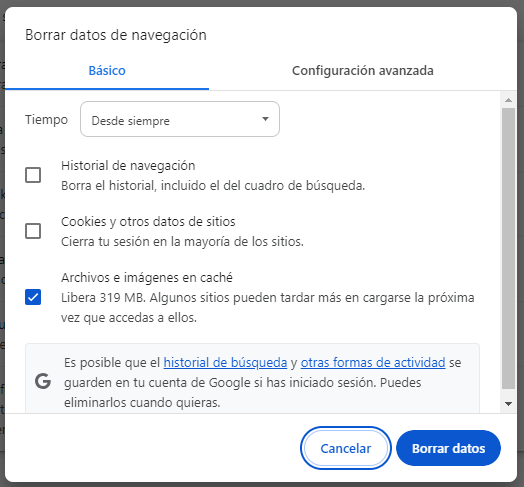Click the Cancelar button

[x=346, y=448]
